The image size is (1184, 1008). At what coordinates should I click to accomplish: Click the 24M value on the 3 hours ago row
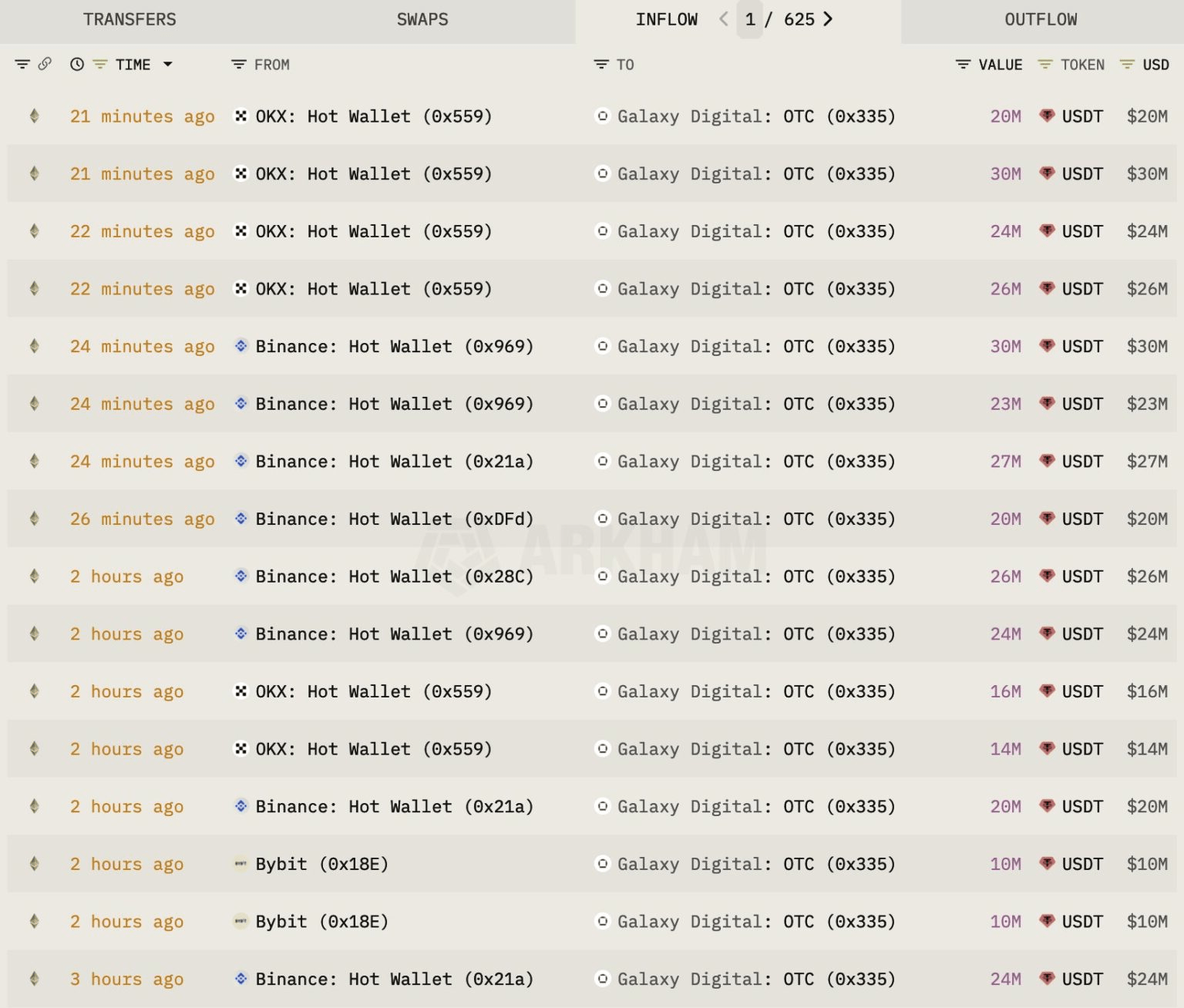point(1006,979)
